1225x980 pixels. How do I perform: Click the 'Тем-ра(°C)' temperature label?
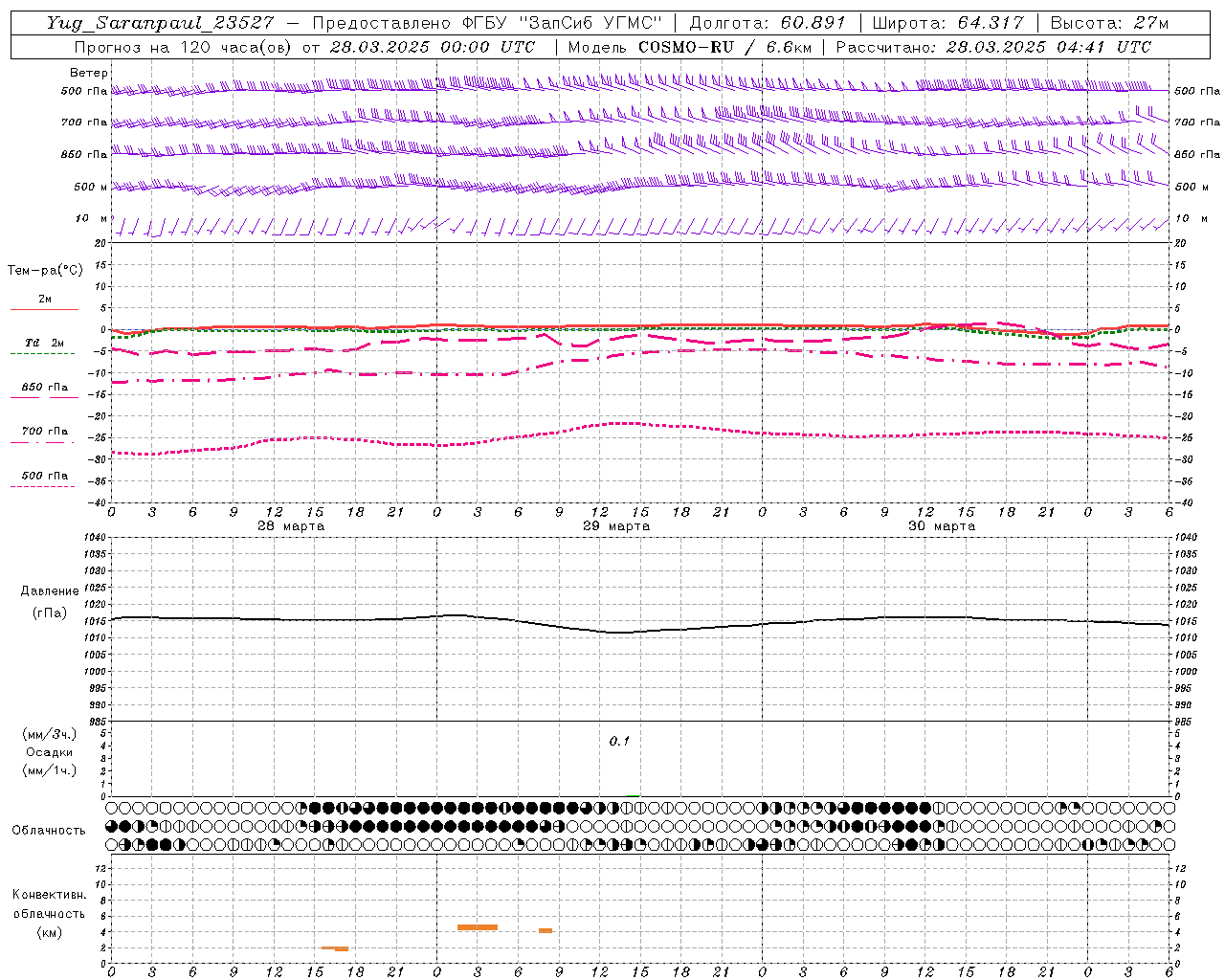[45, 271]
